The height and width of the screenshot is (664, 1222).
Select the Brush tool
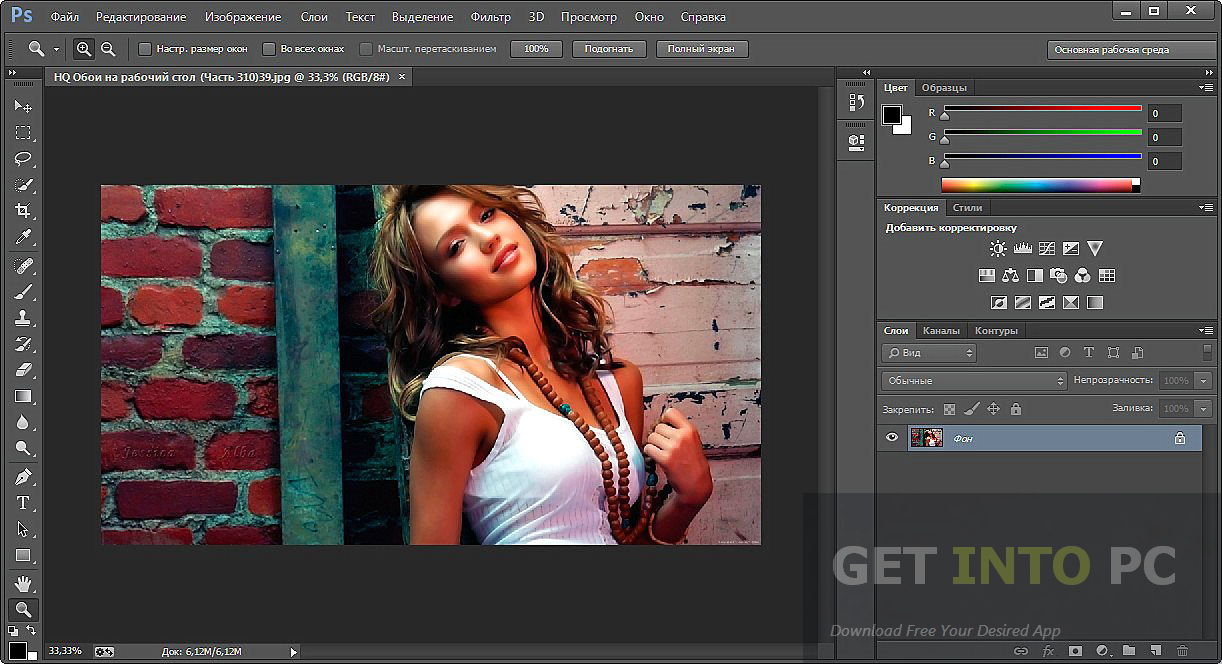point(22,292)
